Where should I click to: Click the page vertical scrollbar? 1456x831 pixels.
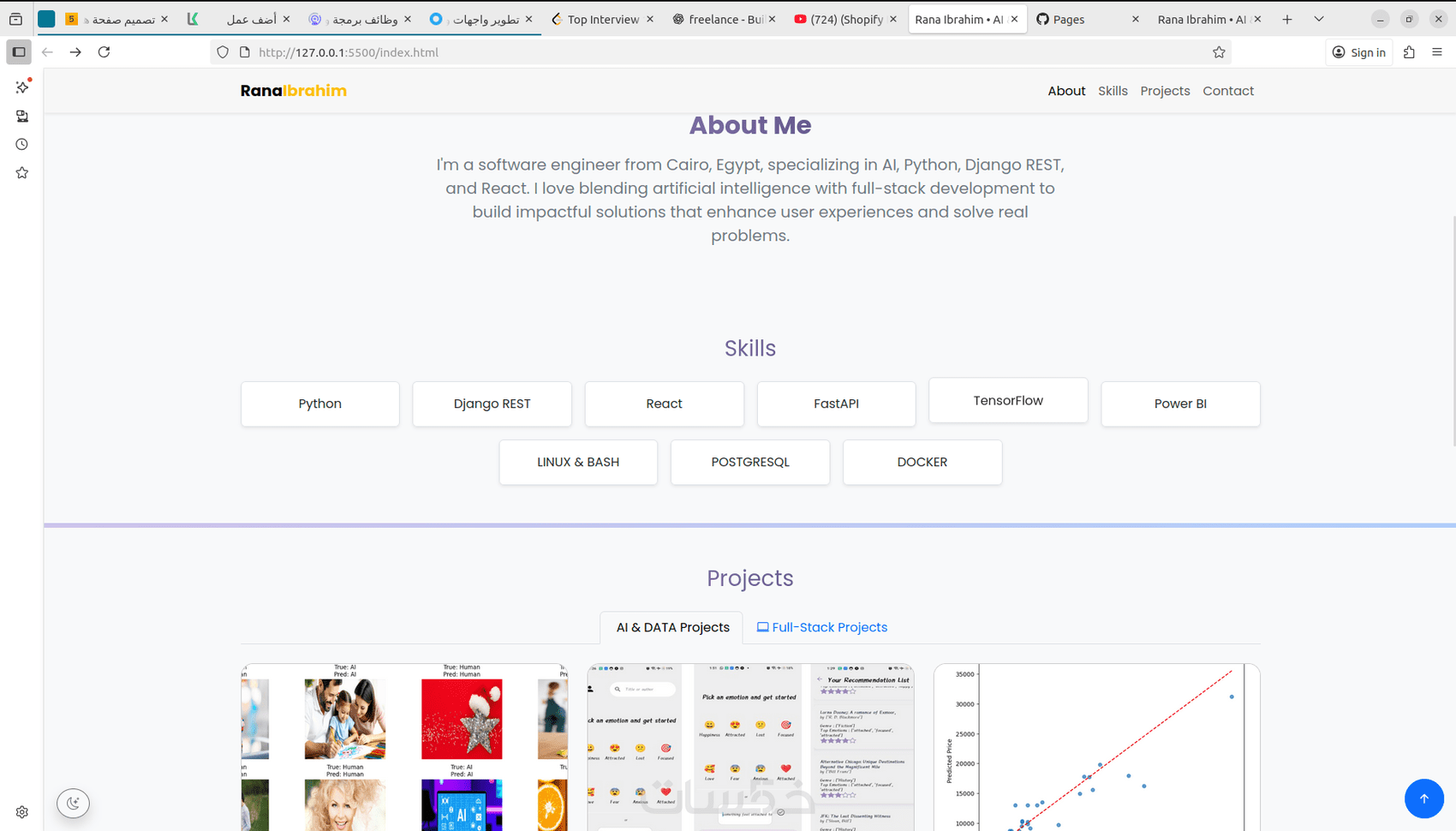[1453, 331]
